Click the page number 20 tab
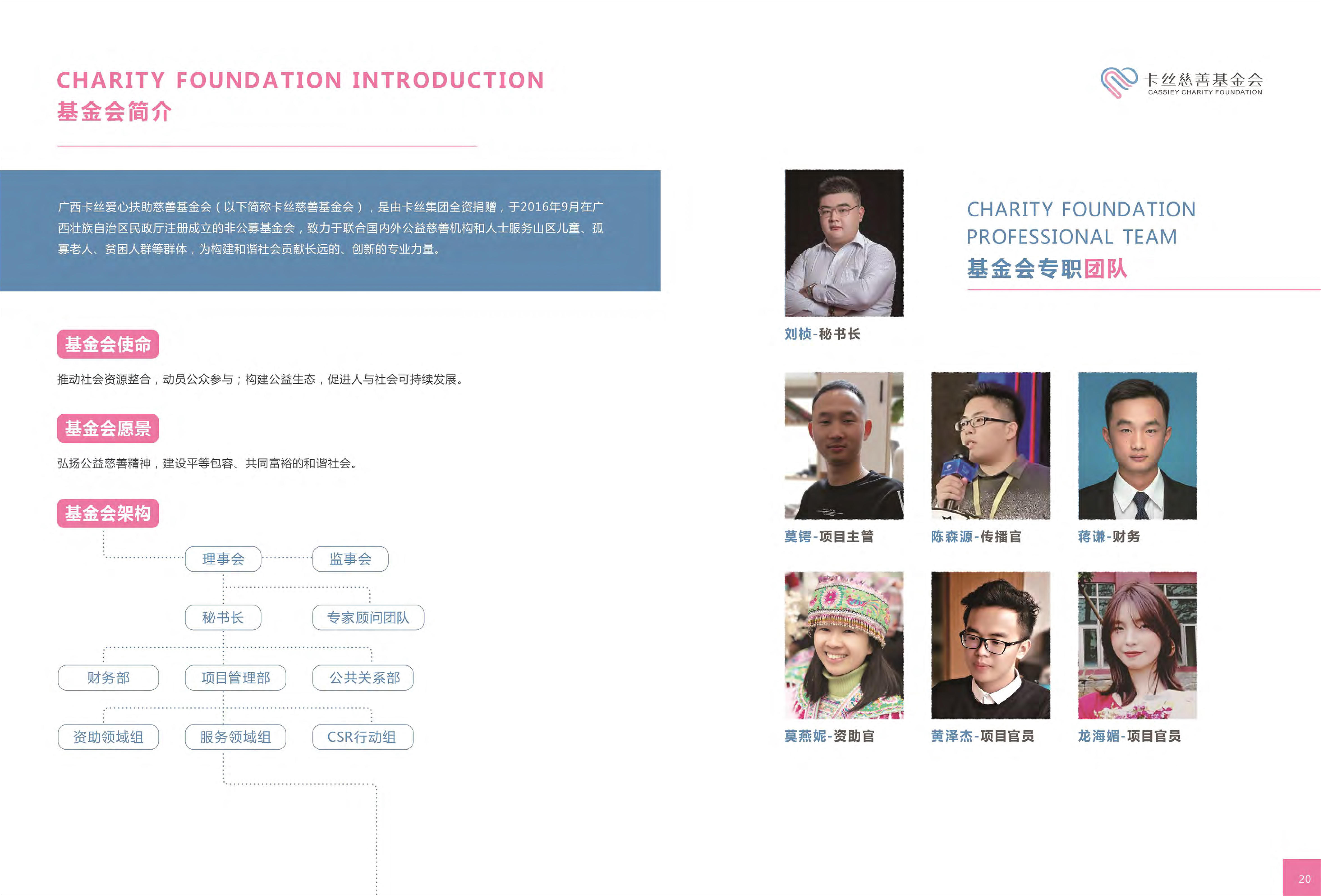The image size is (1321, 896). (1302, 878)
